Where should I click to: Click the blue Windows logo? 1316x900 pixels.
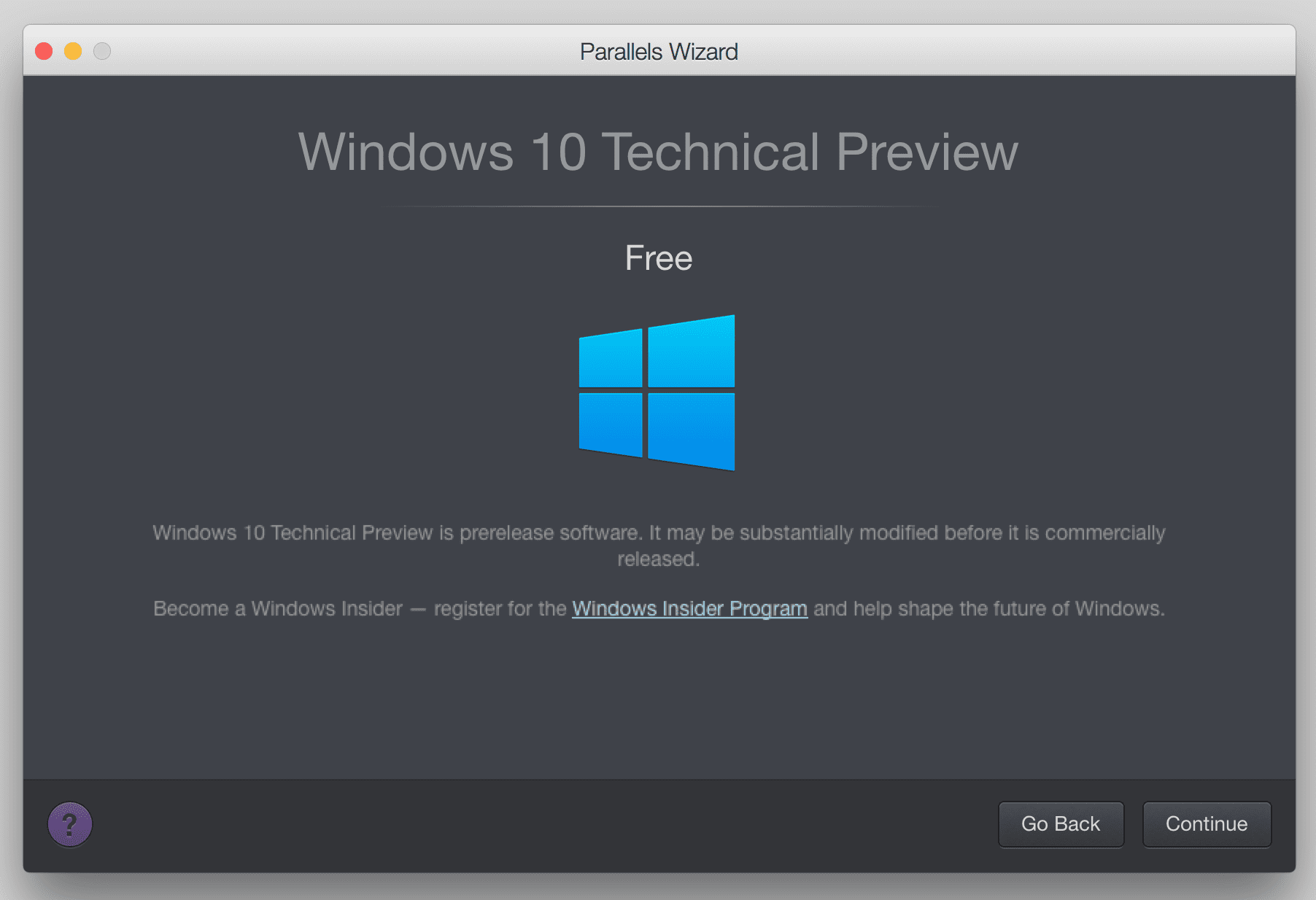click(657, 392)
